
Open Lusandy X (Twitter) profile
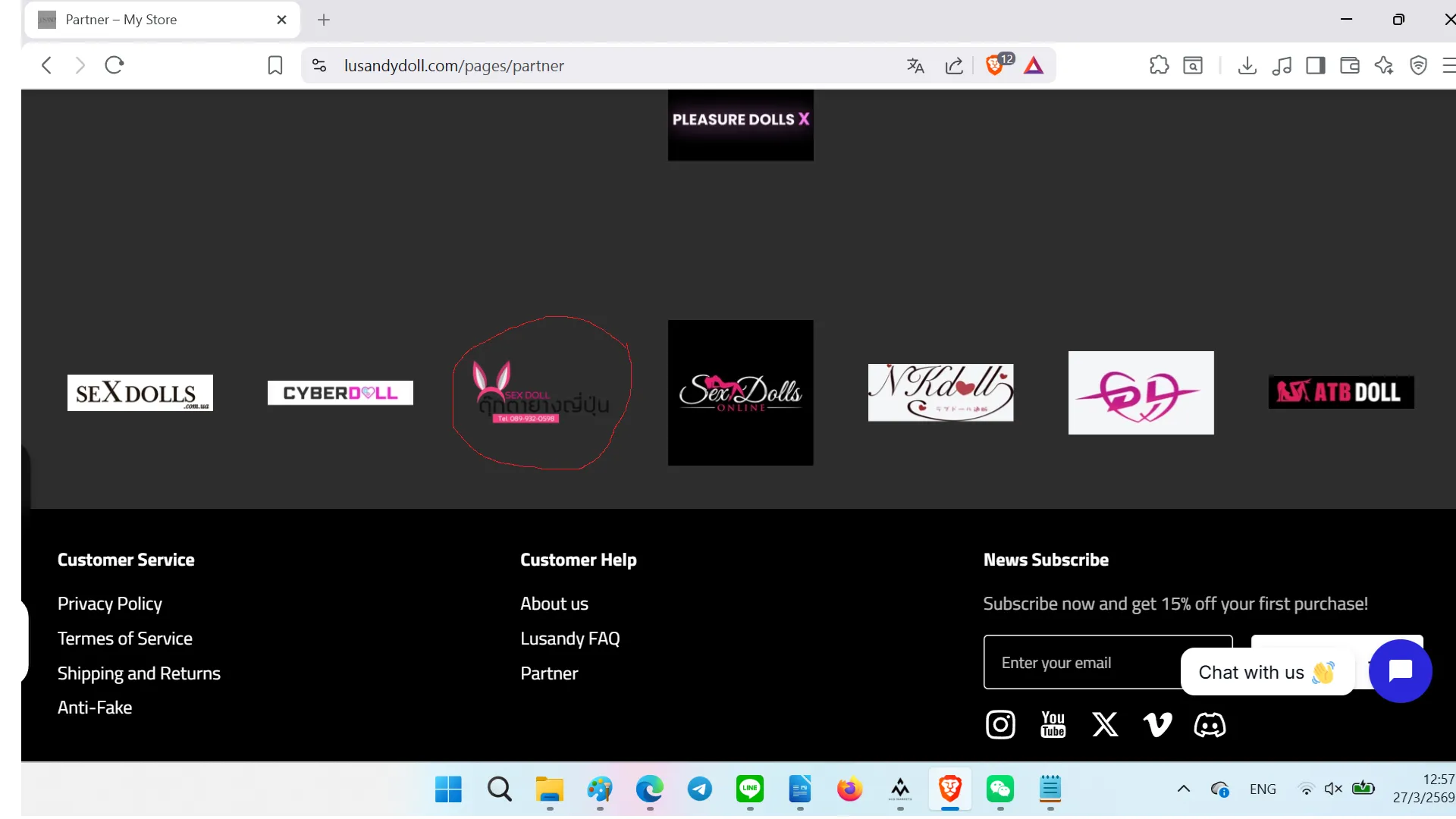1105,725
